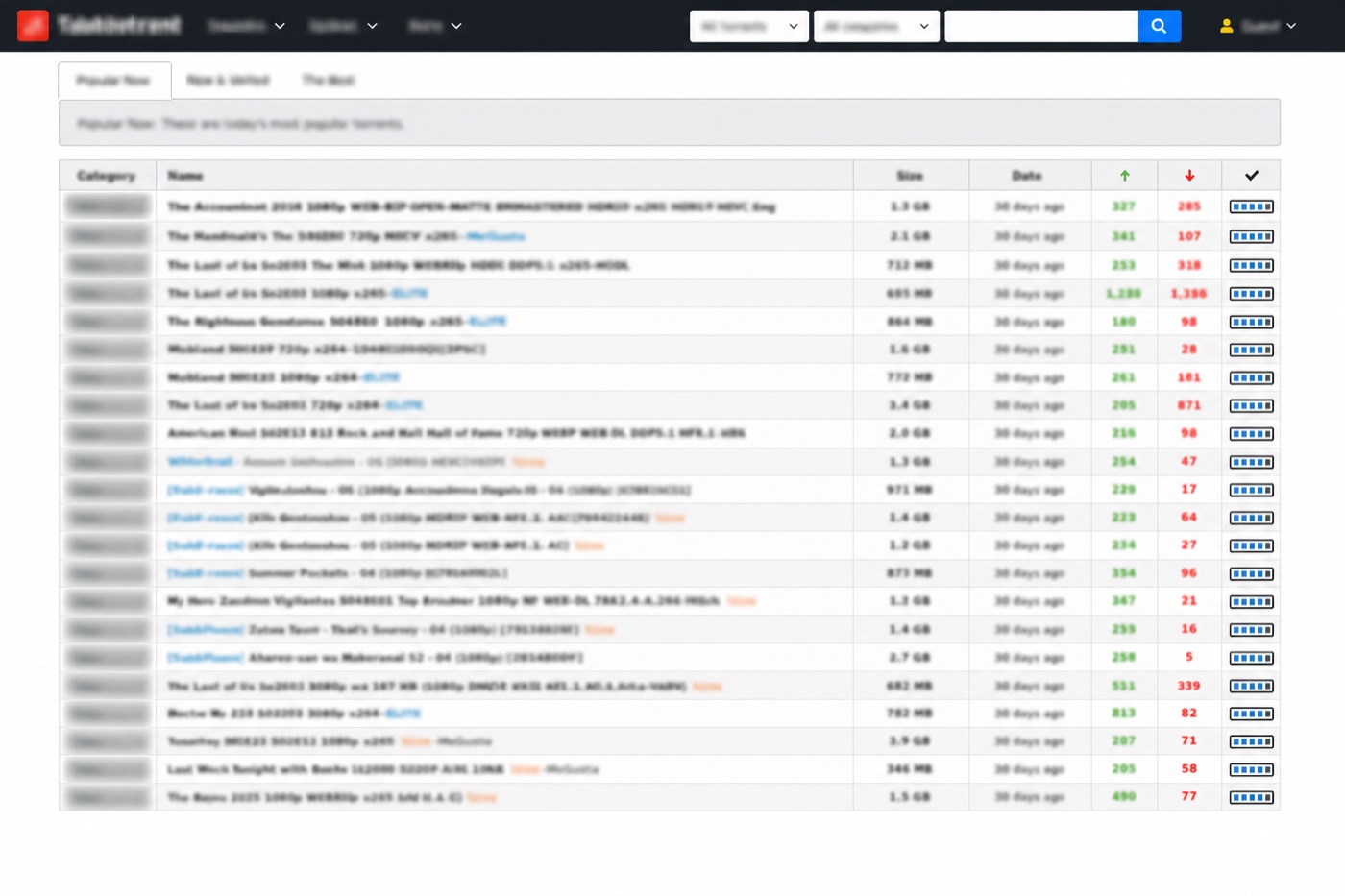
Task: Click health bar in the row with 107 leechers
Action: [x=1251, y=236]
